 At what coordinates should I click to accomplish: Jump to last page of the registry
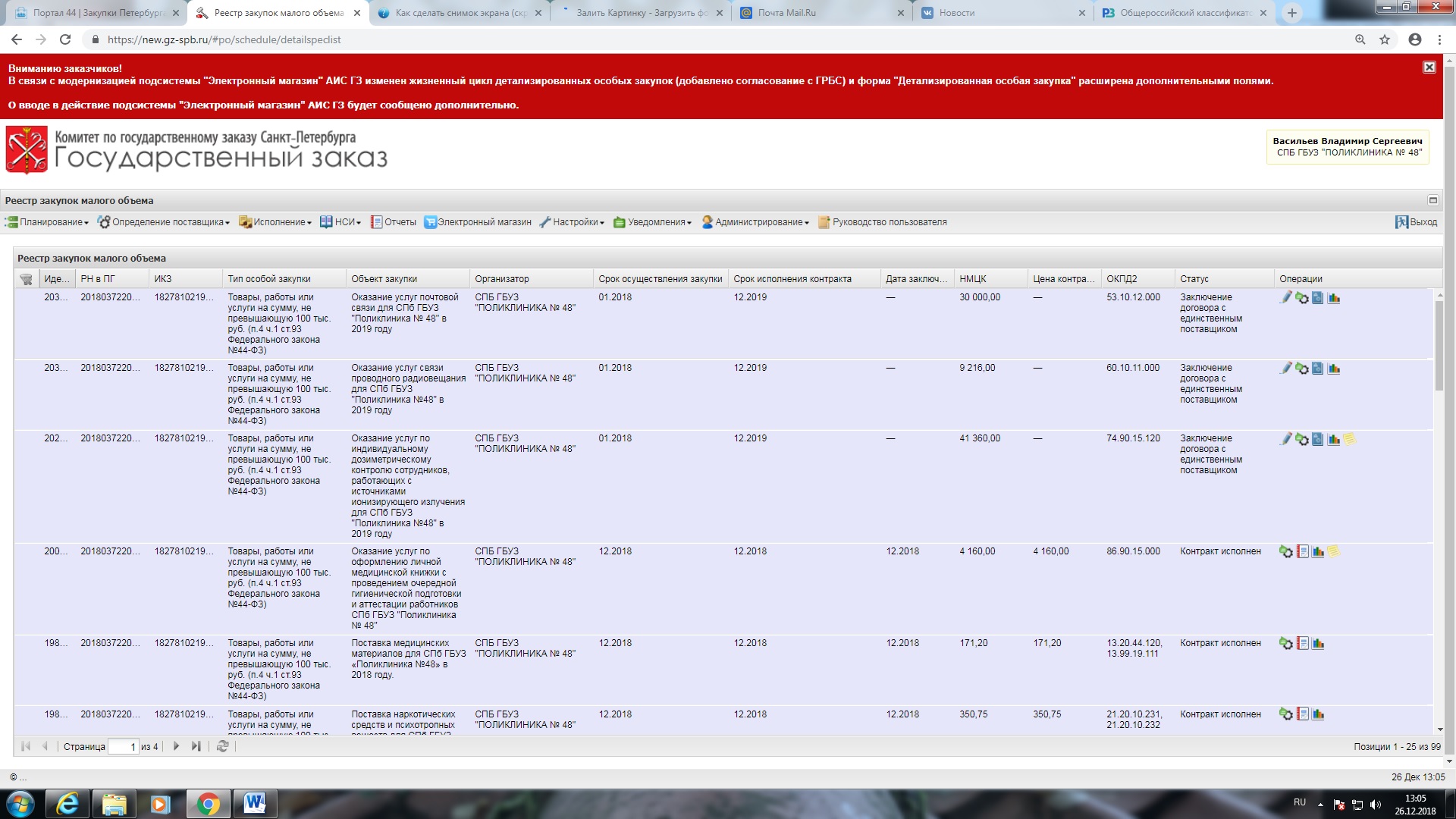click(196, 746)
